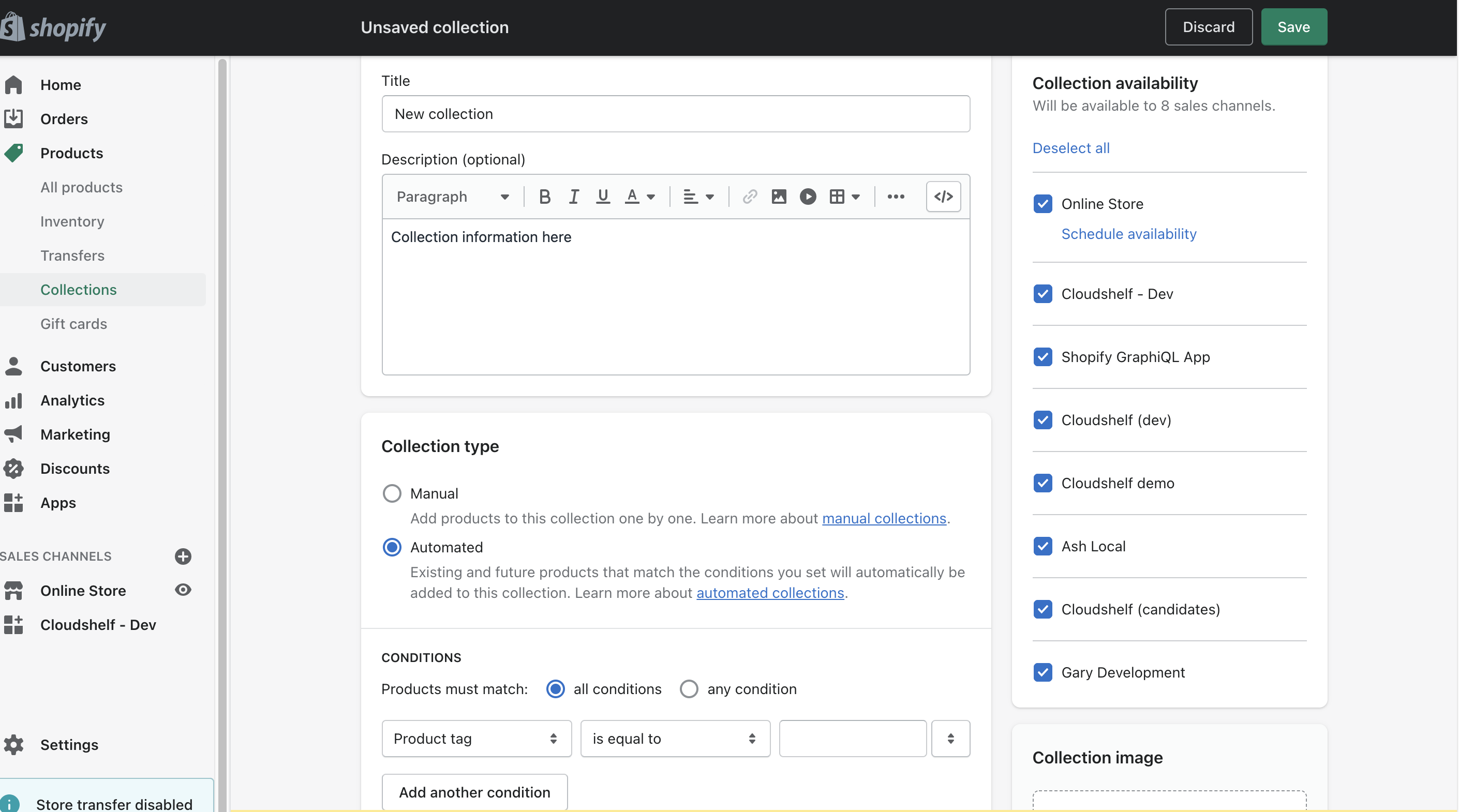1459x812 pixels.
Task: Insert an image into the description
Action: [x=779, y=197]
